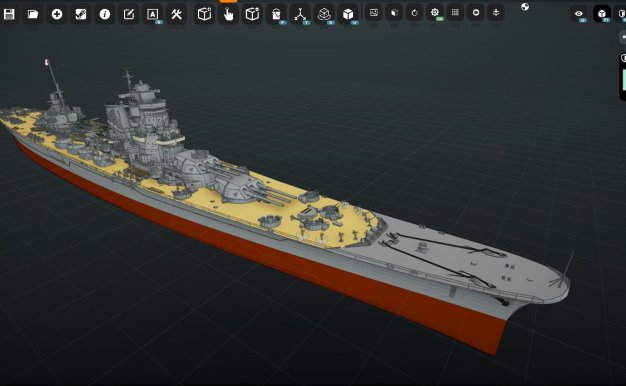Open a file with the folder icon
The height and width of the screenshot is (386, 626).
click(33, 14)
